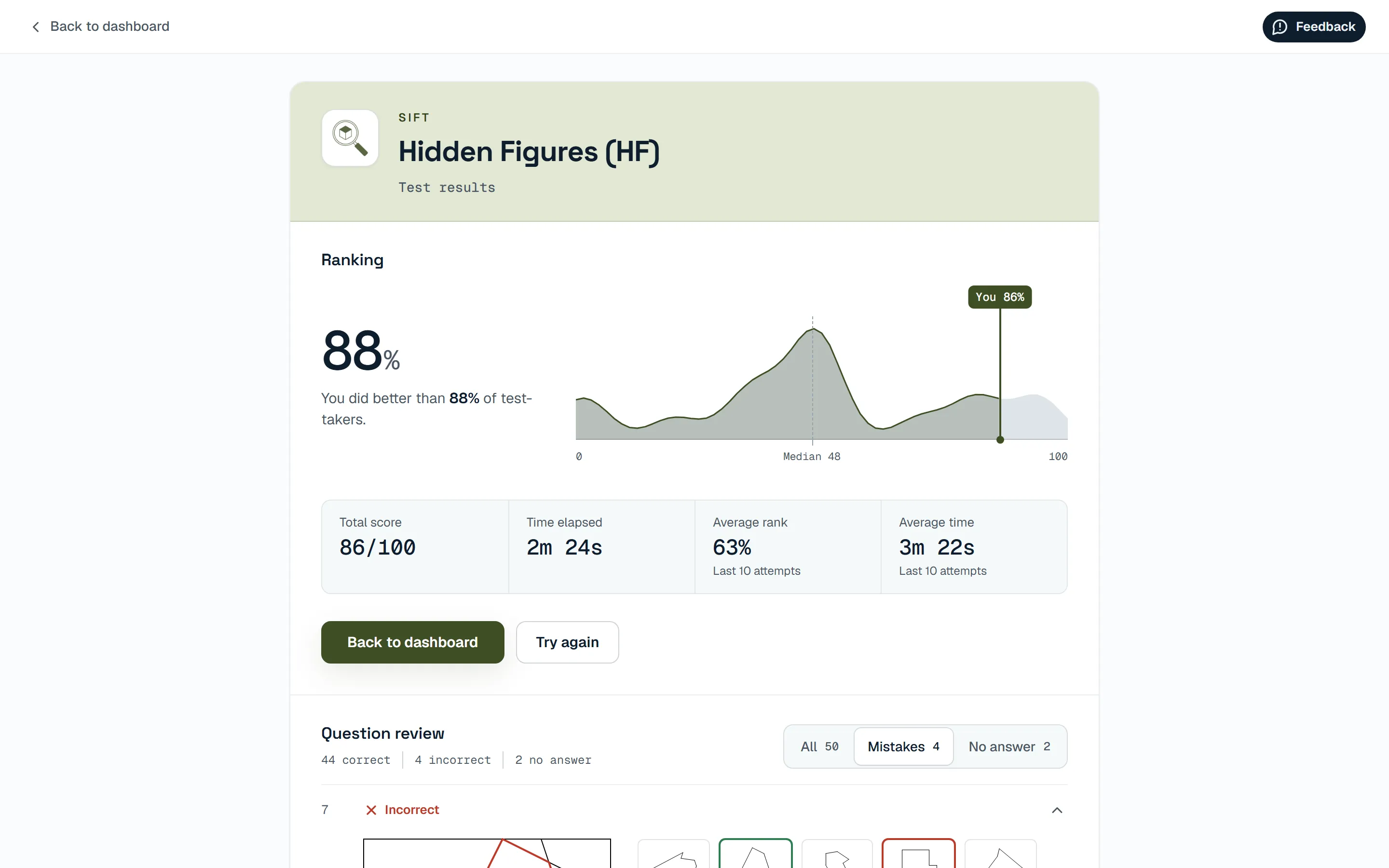Viewport: 1389px width, 868px height.
Task: Click the Question review heading
Action: coord(382,733)
